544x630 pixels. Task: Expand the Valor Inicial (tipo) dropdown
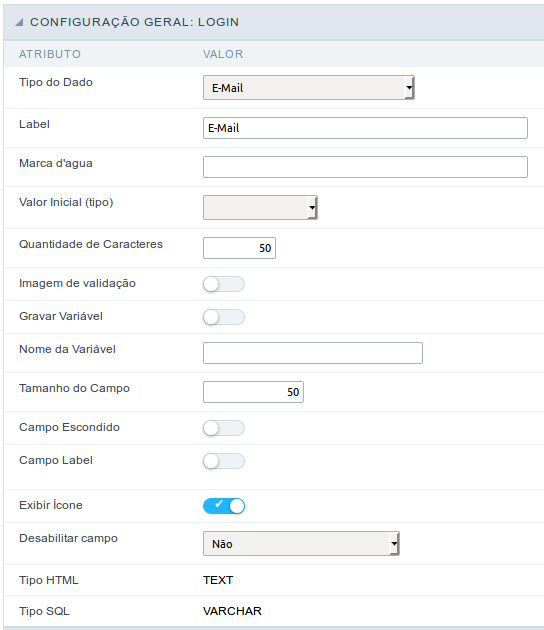point(260,207)
